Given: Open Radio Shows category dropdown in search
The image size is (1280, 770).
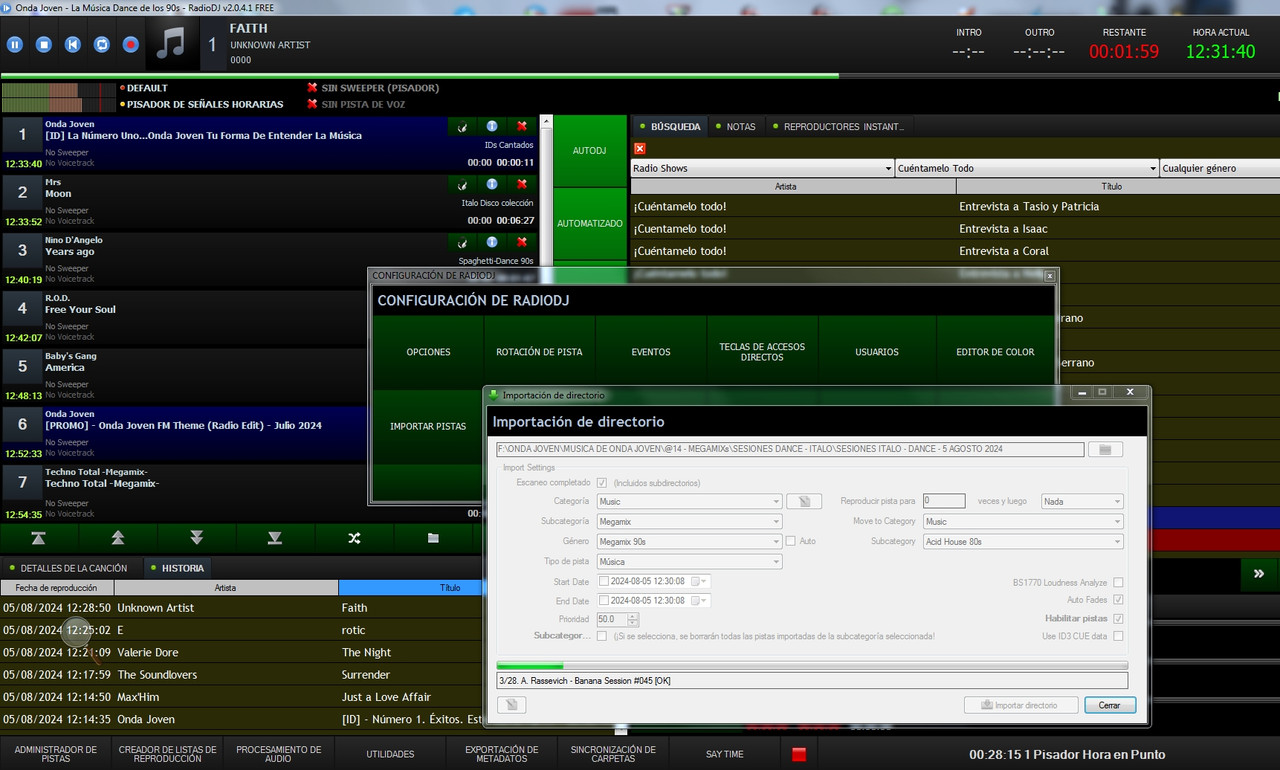Looking at the screenshot, I should point(762,168).
